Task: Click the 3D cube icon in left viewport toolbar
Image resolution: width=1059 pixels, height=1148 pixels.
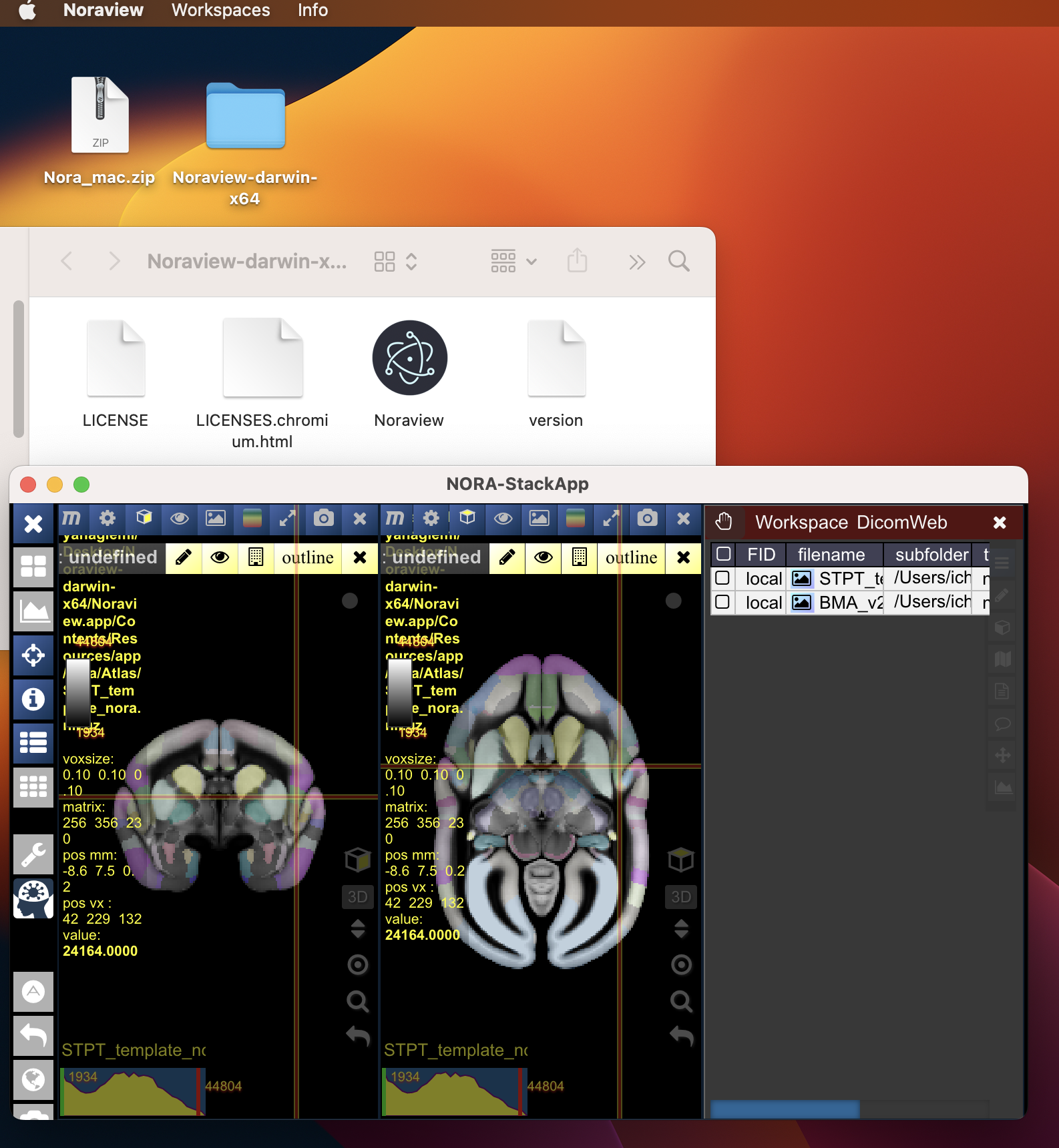Action: click(144, 519)
